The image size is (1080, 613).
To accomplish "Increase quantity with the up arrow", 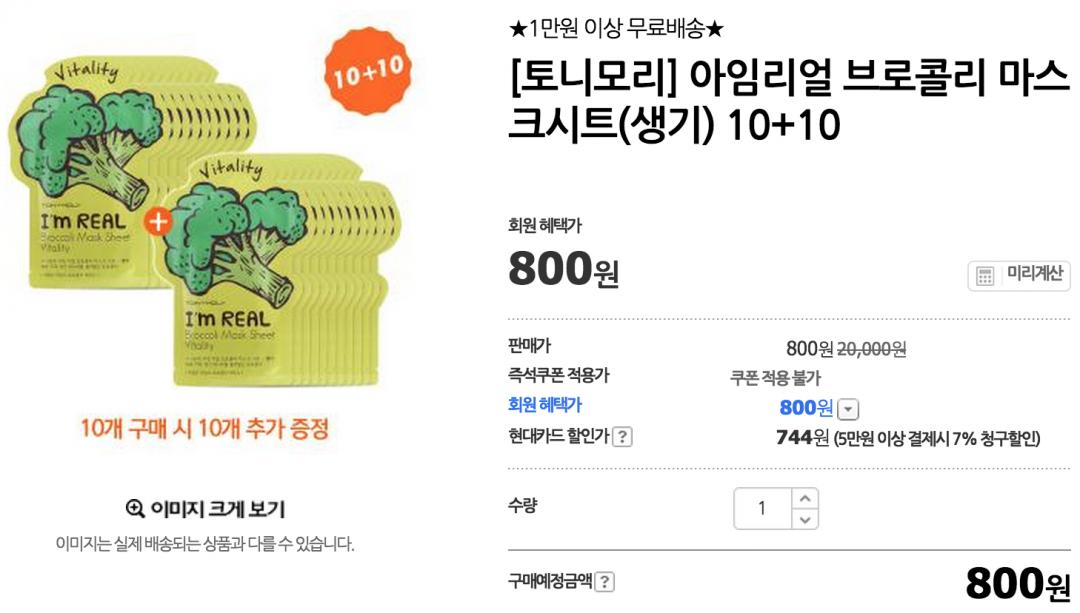I will click(806, 497).
